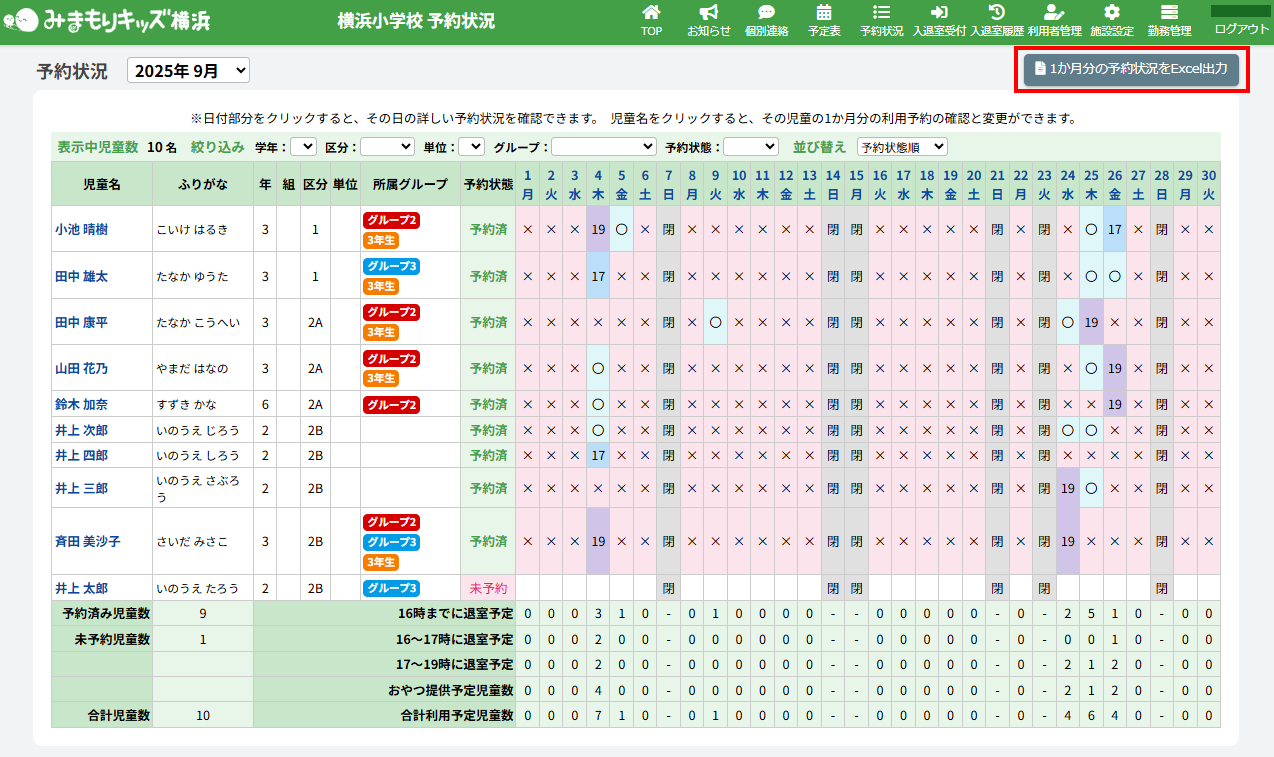Click the TOP home icon

click(651, 13)
